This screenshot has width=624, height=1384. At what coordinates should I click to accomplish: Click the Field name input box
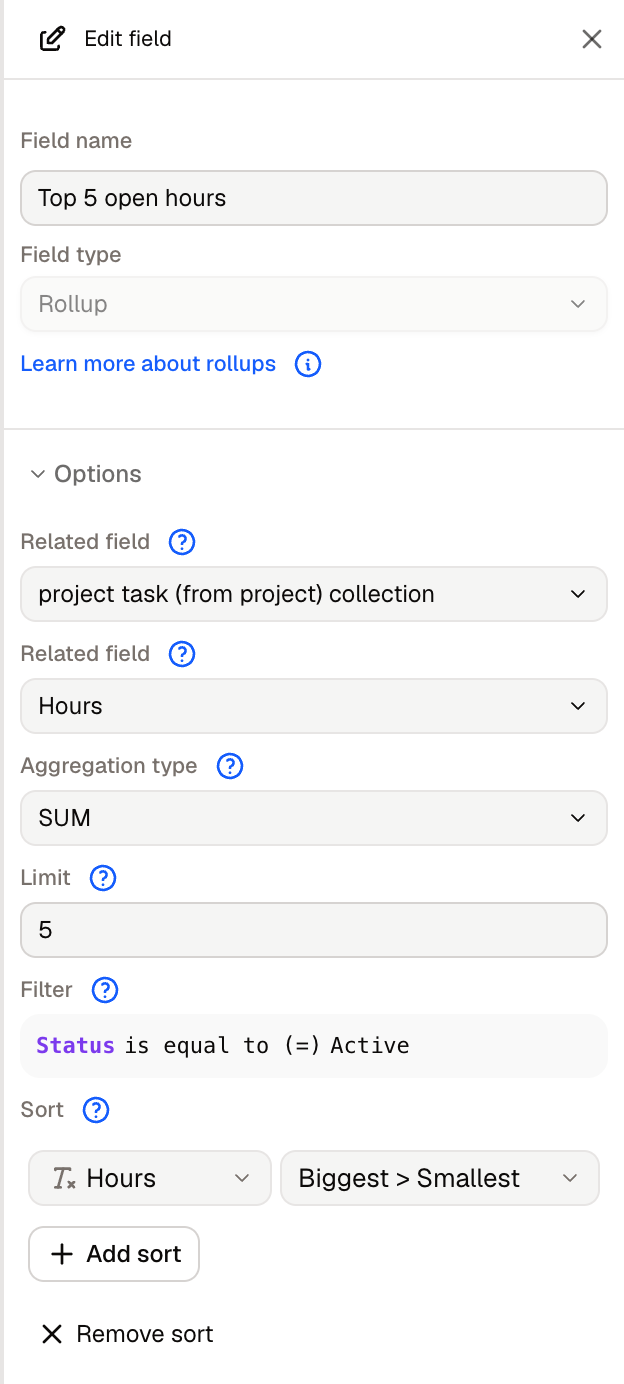(x=314, y=198)
